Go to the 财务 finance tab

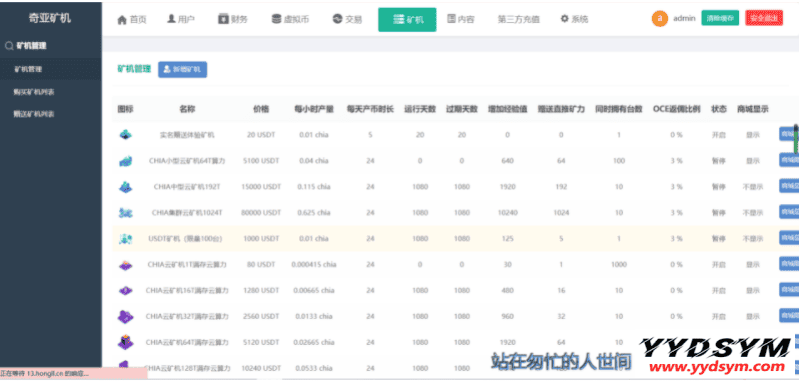[233, 19]
